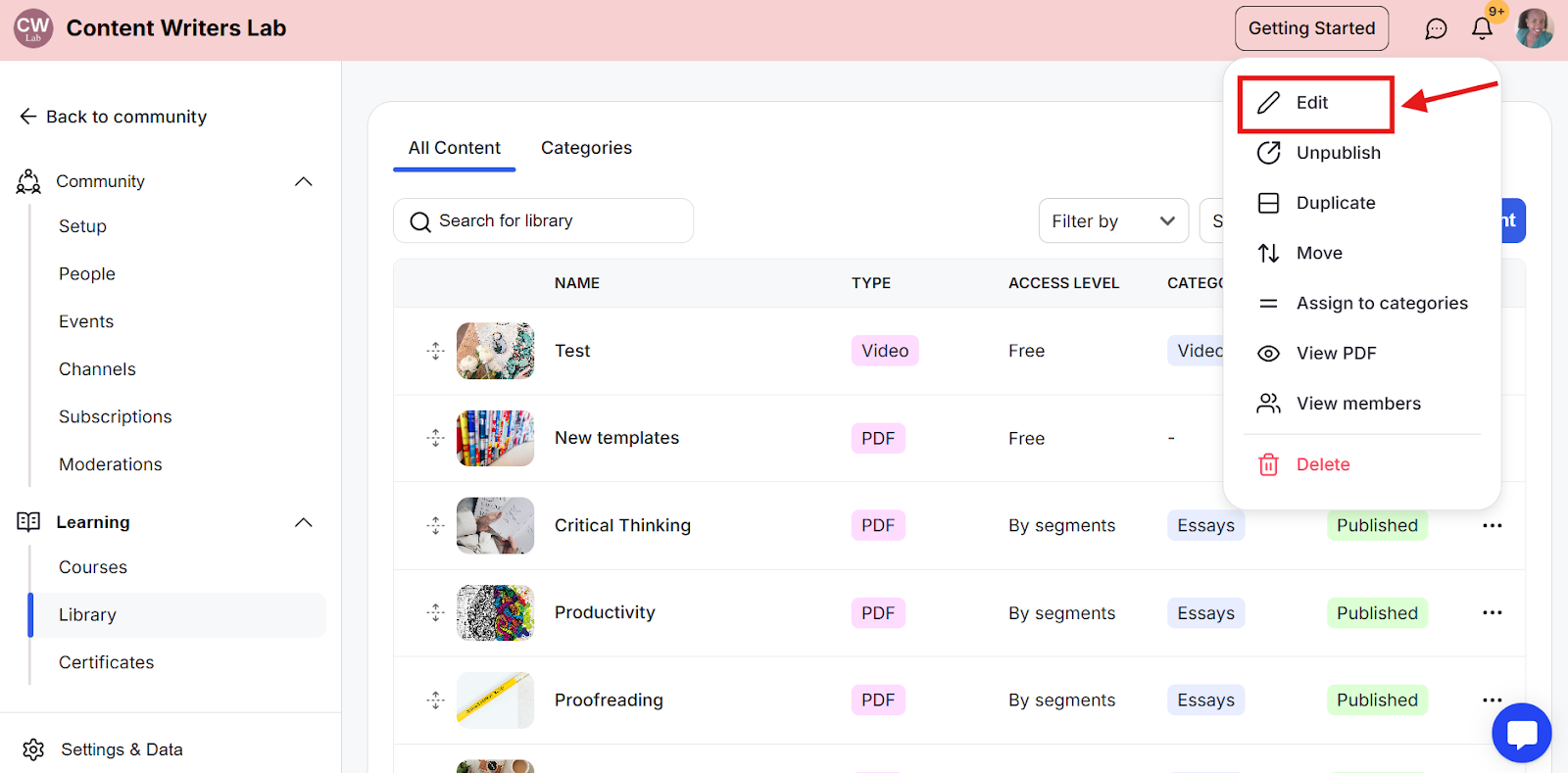Image resolution: width=1568 pixels, height=773 pixels.
Task: Open three-dot menu for Critical Thinking
Action: [1492, 526]
